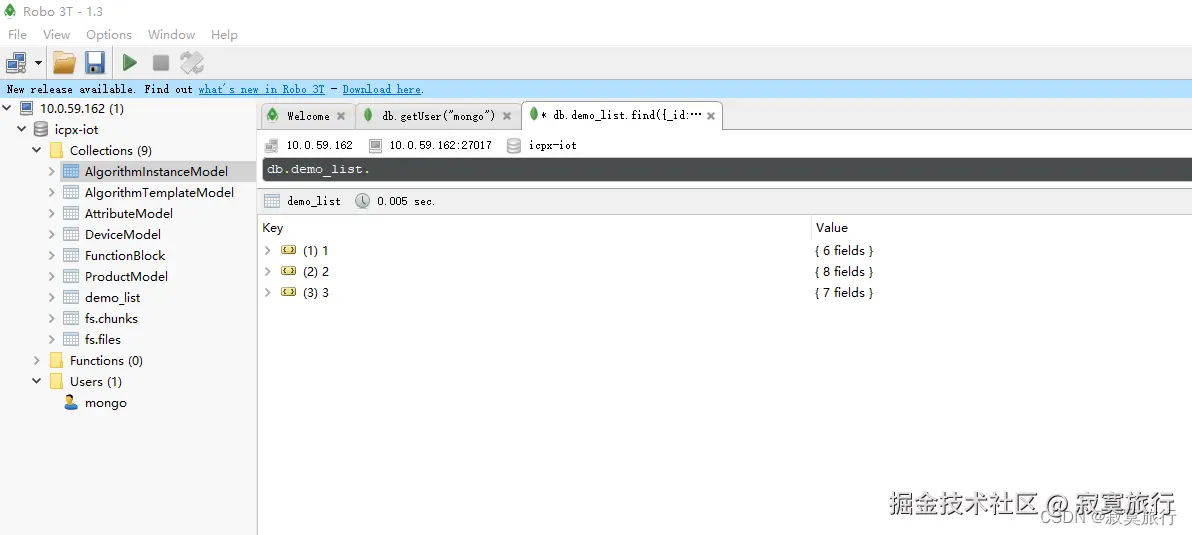Expand the demo_list collection arrow
Screen dimensions: 1192x535
click(52, 298)
